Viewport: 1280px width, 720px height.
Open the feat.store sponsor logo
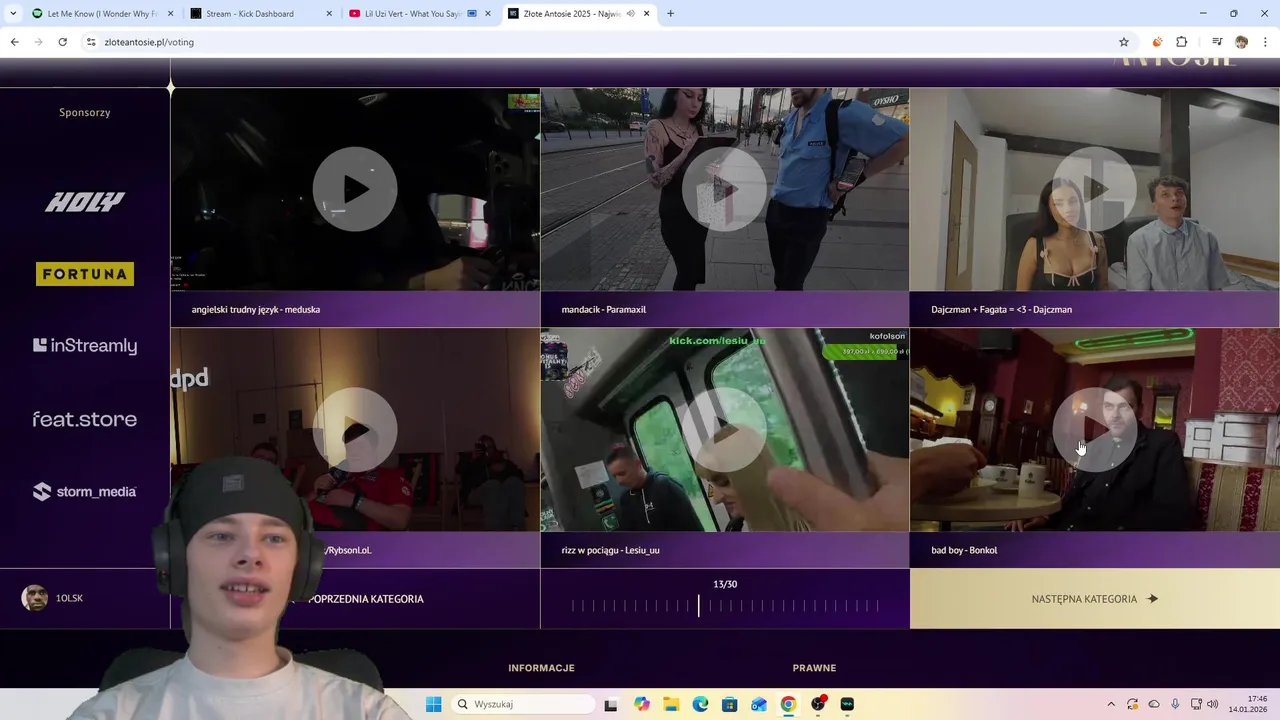click(x=85, y=419)
